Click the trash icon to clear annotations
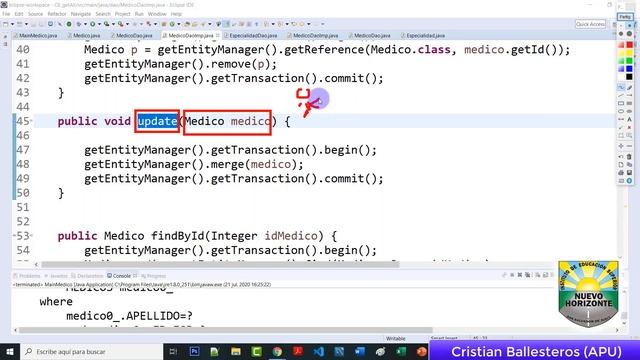 [x=629, y=156]
